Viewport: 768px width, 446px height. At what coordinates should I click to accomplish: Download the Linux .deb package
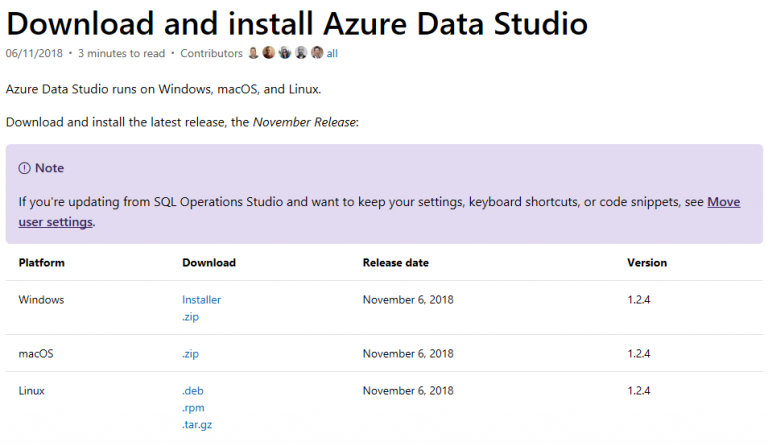tap(192, 390)
